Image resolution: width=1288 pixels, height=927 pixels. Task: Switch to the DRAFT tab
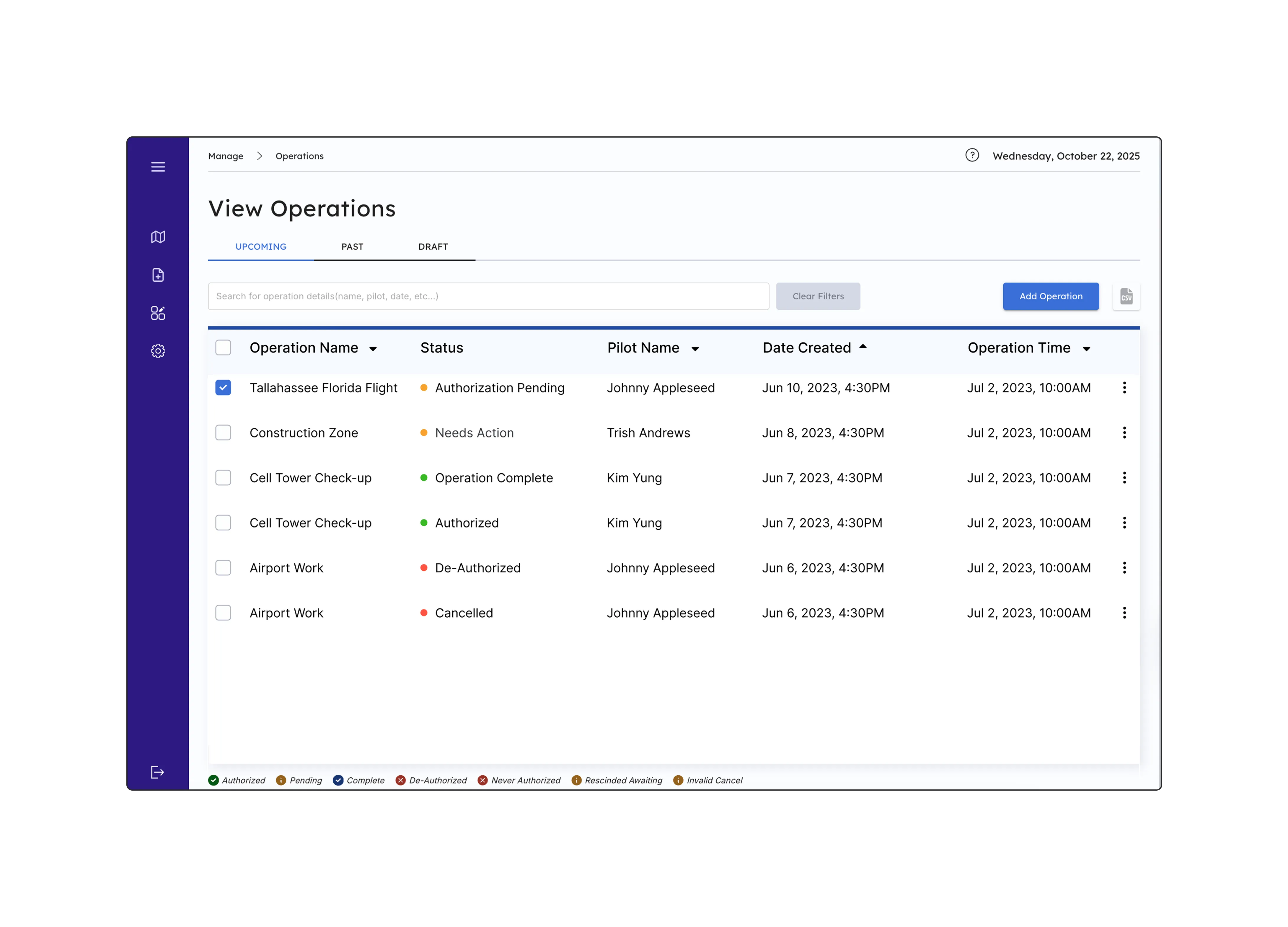pos(433,247)
